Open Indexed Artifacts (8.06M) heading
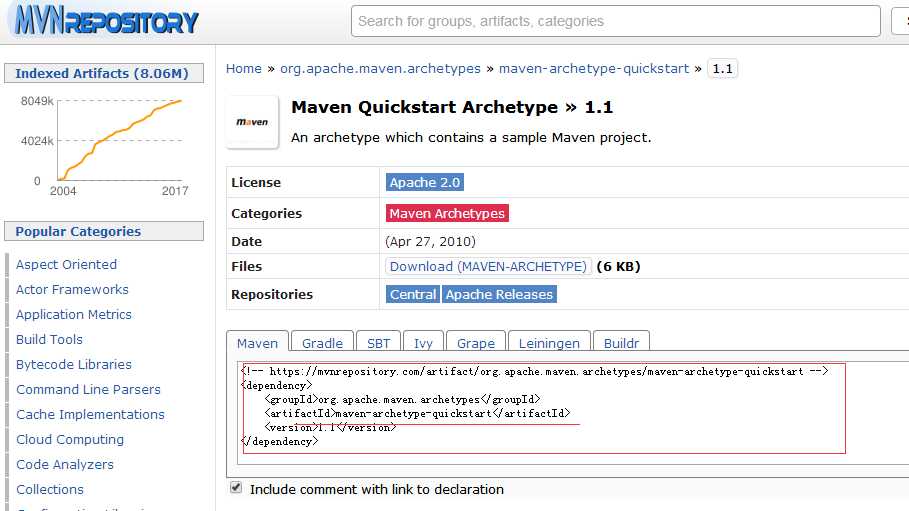The image size is (909, 511). pyautogui.click(x=102, y=73)
